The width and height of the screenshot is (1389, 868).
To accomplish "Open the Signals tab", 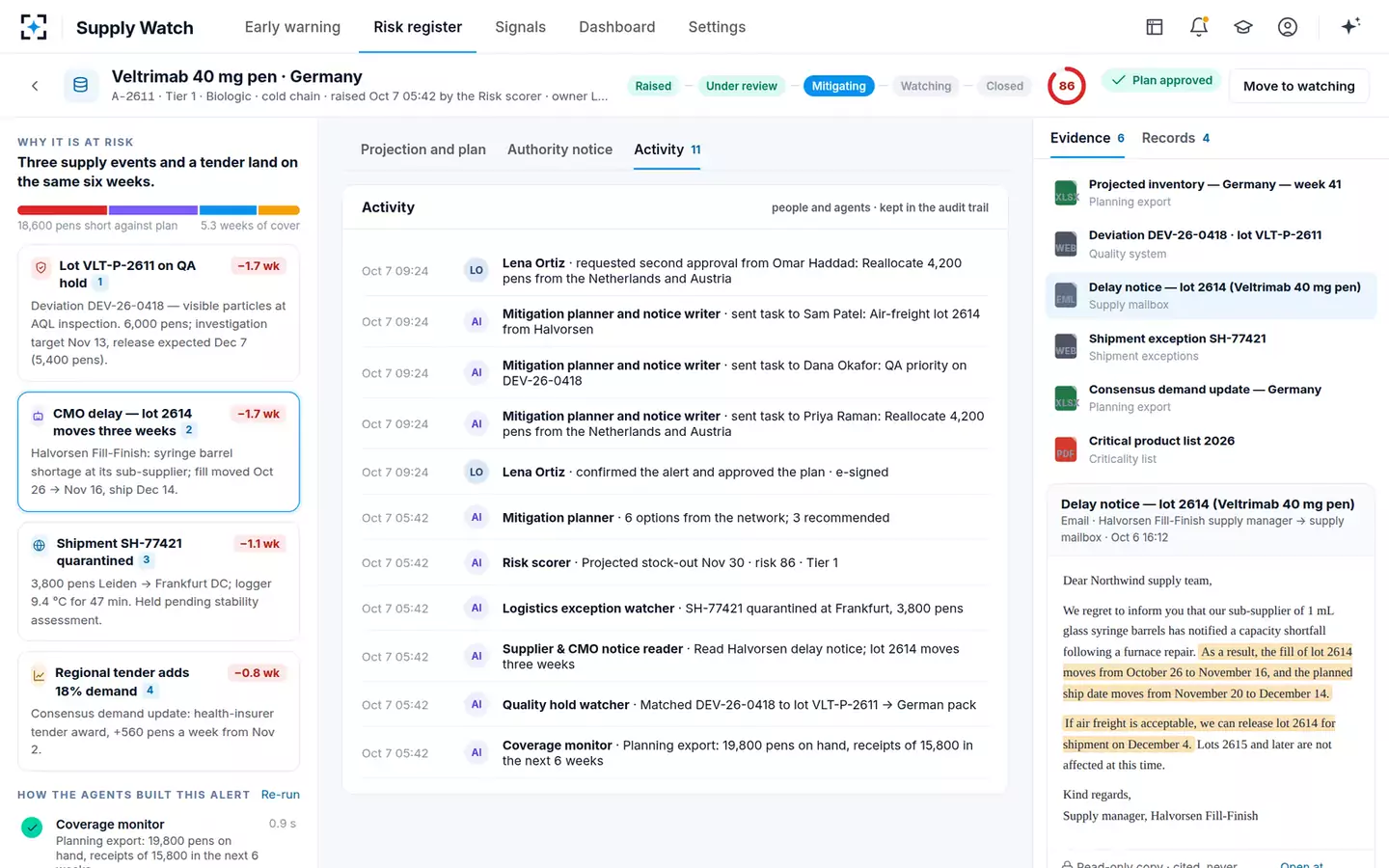I will (x=520, y=27).
